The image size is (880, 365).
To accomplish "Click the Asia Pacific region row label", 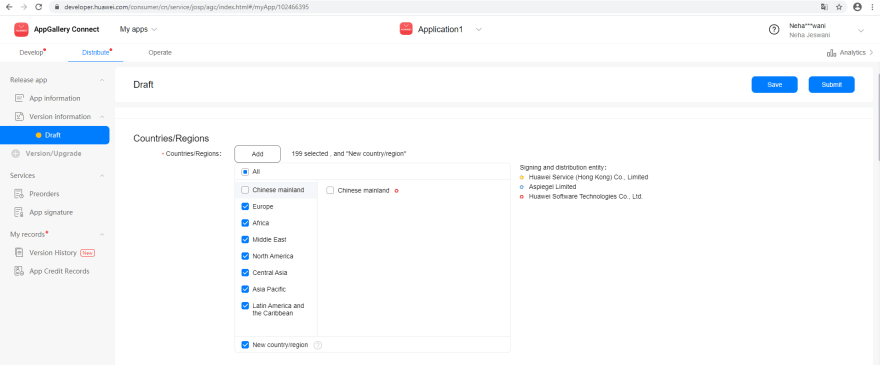I will tap(269, 289).
